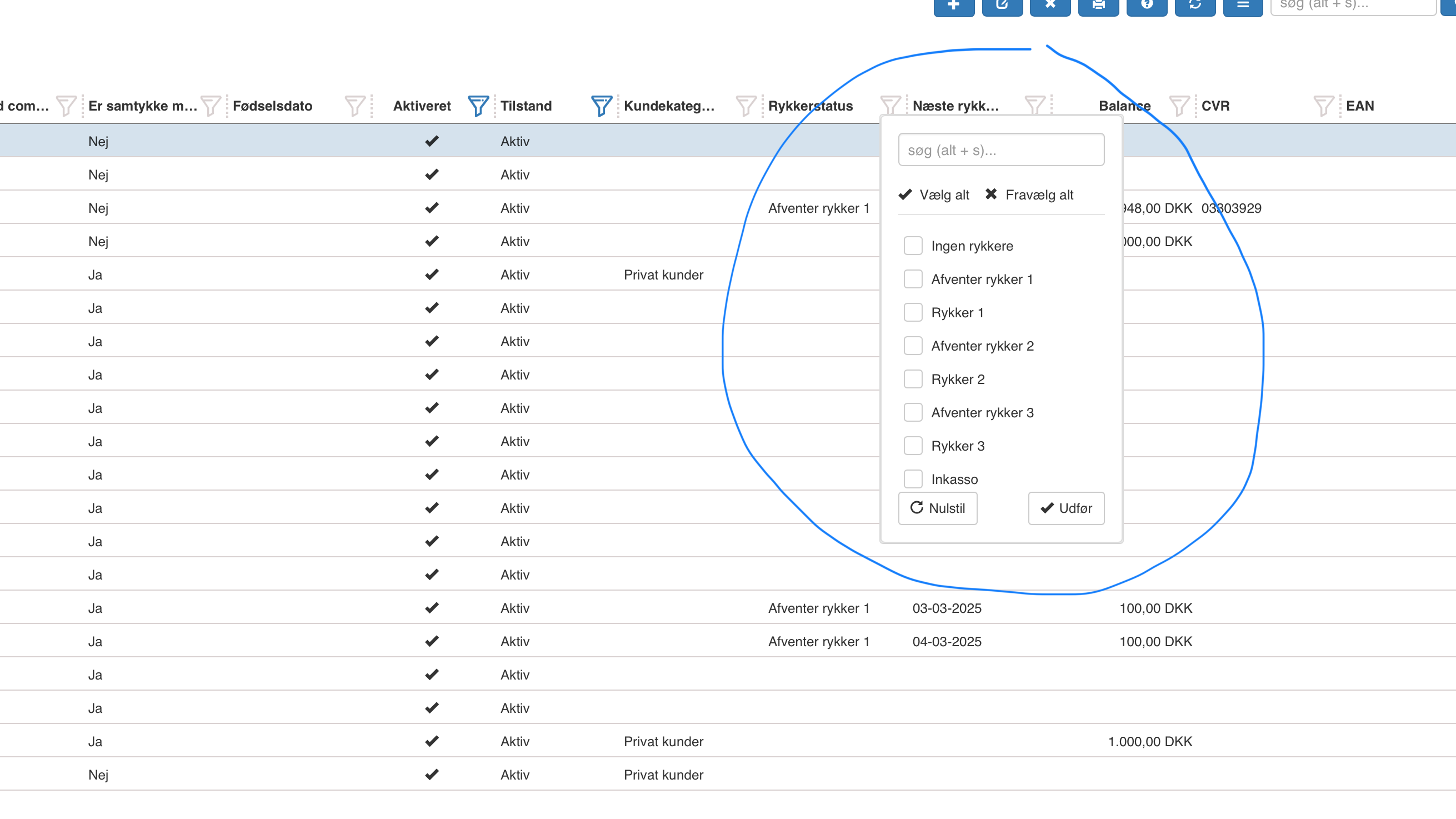This screenshot has width=1456, height=819.
Task: Click the filter popup search field
Action: click(x=1000, y=151)
